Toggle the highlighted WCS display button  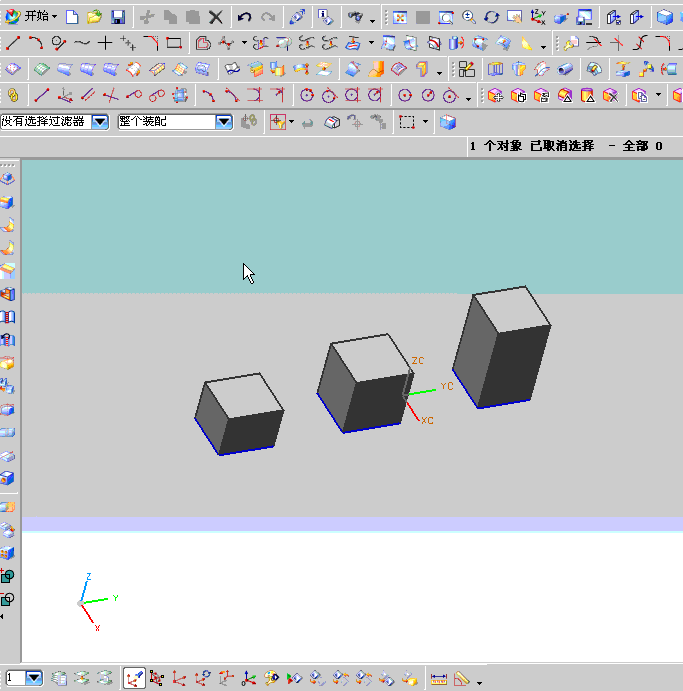pos(134,679)
